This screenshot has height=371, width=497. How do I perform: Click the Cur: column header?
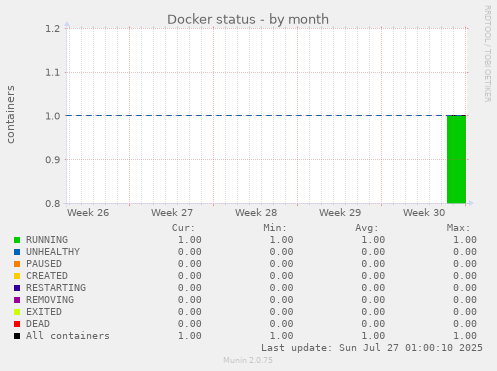click(x=183, y=228)
